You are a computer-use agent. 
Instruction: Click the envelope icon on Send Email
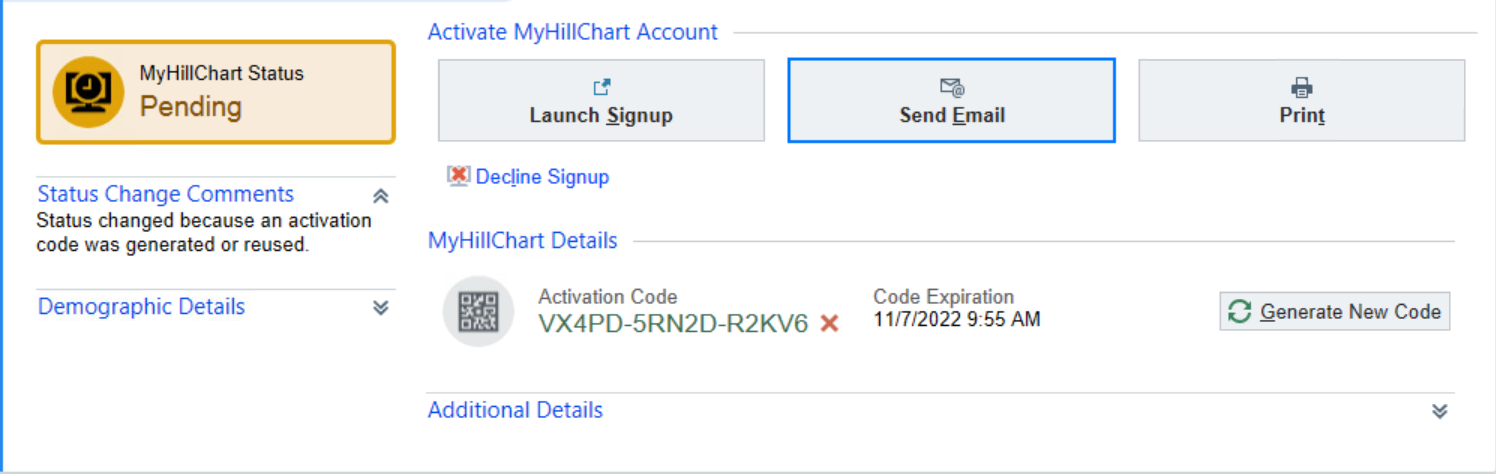tap(952, 88)
